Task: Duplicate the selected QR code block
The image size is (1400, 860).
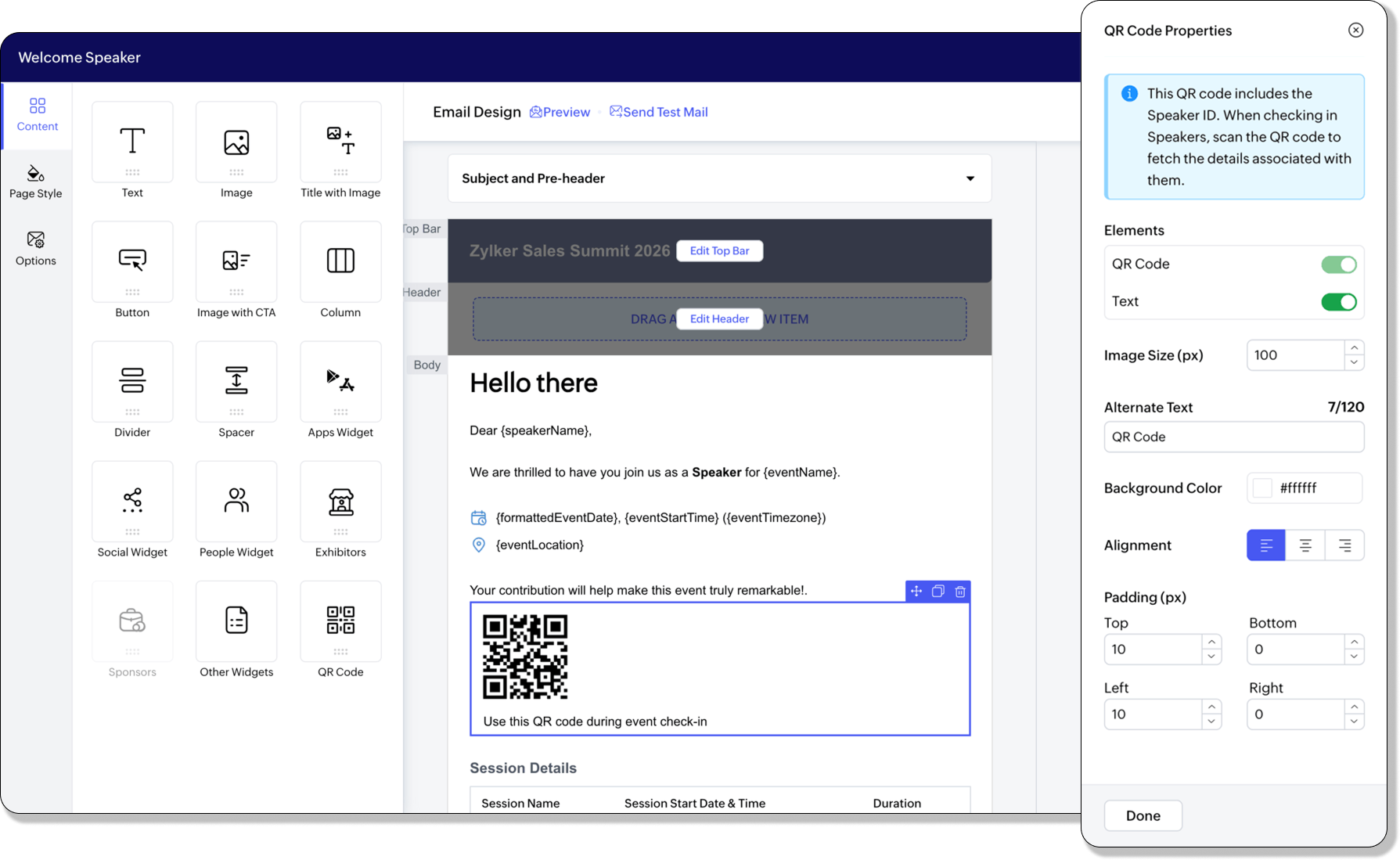Action: click(938, 592)
